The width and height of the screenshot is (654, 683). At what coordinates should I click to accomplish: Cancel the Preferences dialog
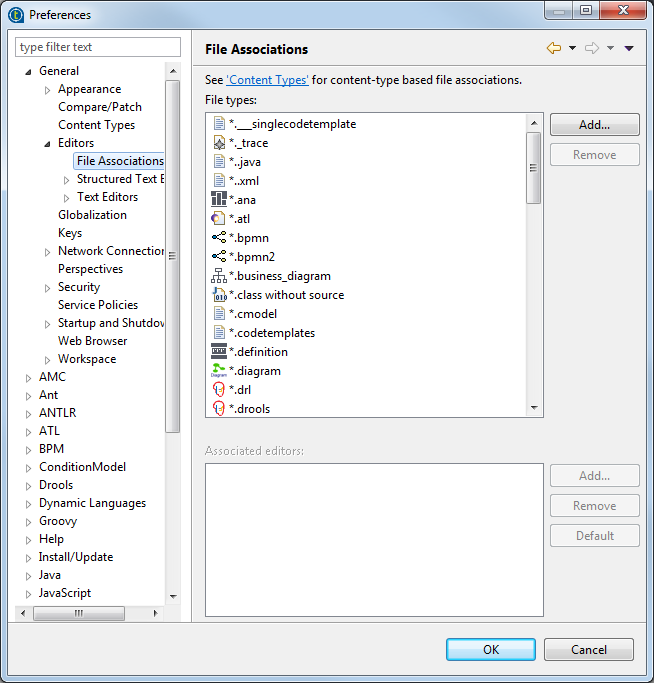pos(589,649)
